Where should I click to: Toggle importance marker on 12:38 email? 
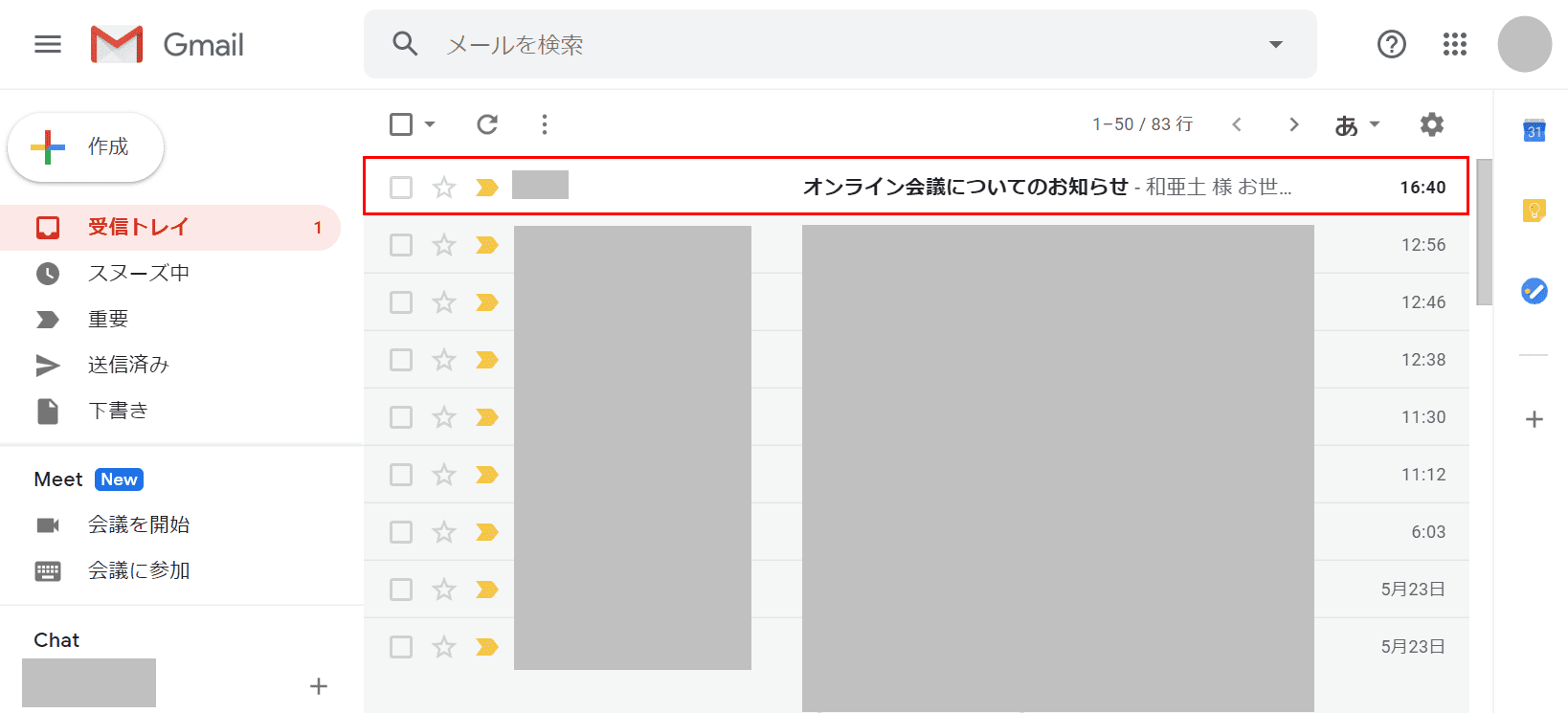(x=487, y=360)
